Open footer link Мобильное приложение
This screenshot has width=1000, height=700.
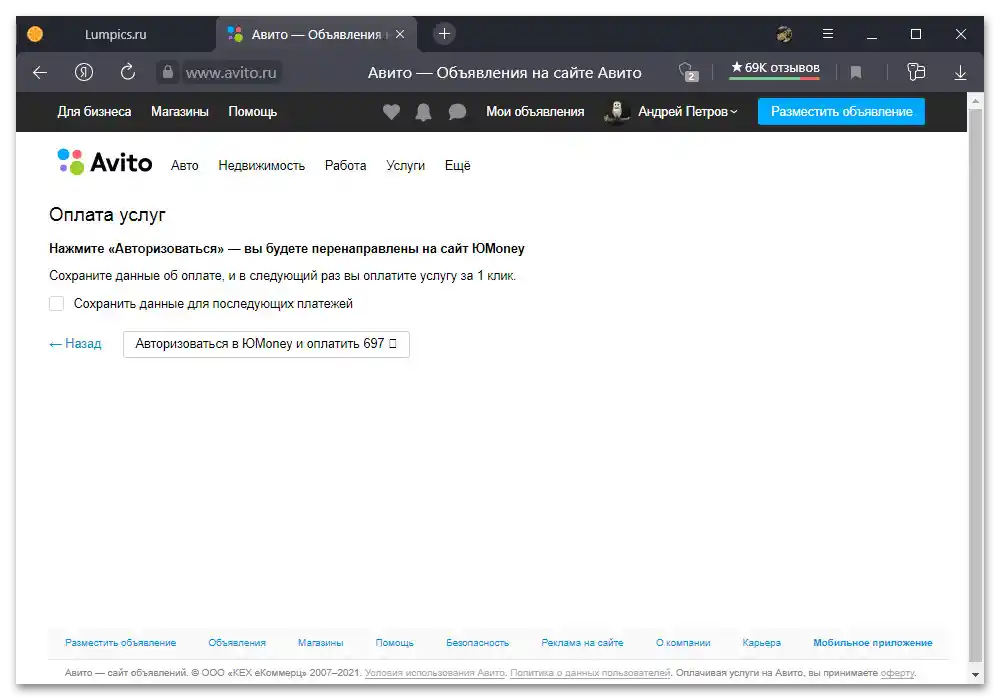[x=872, y=643]
